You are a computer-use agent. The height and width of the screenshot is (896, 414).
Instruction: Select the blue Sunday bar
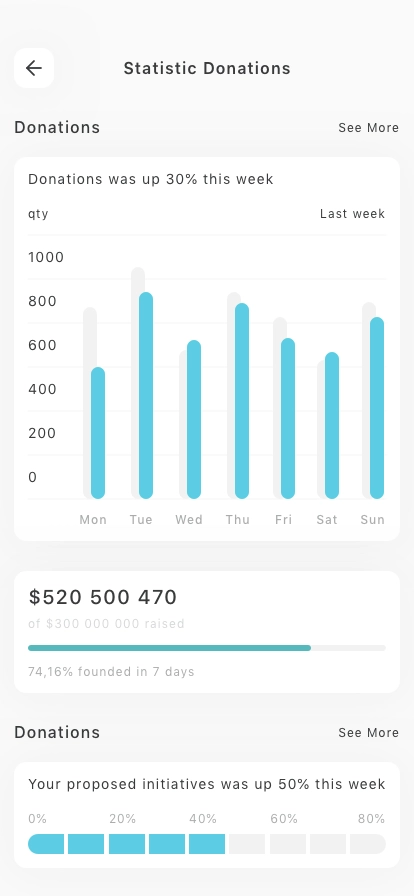coord(376,408)
